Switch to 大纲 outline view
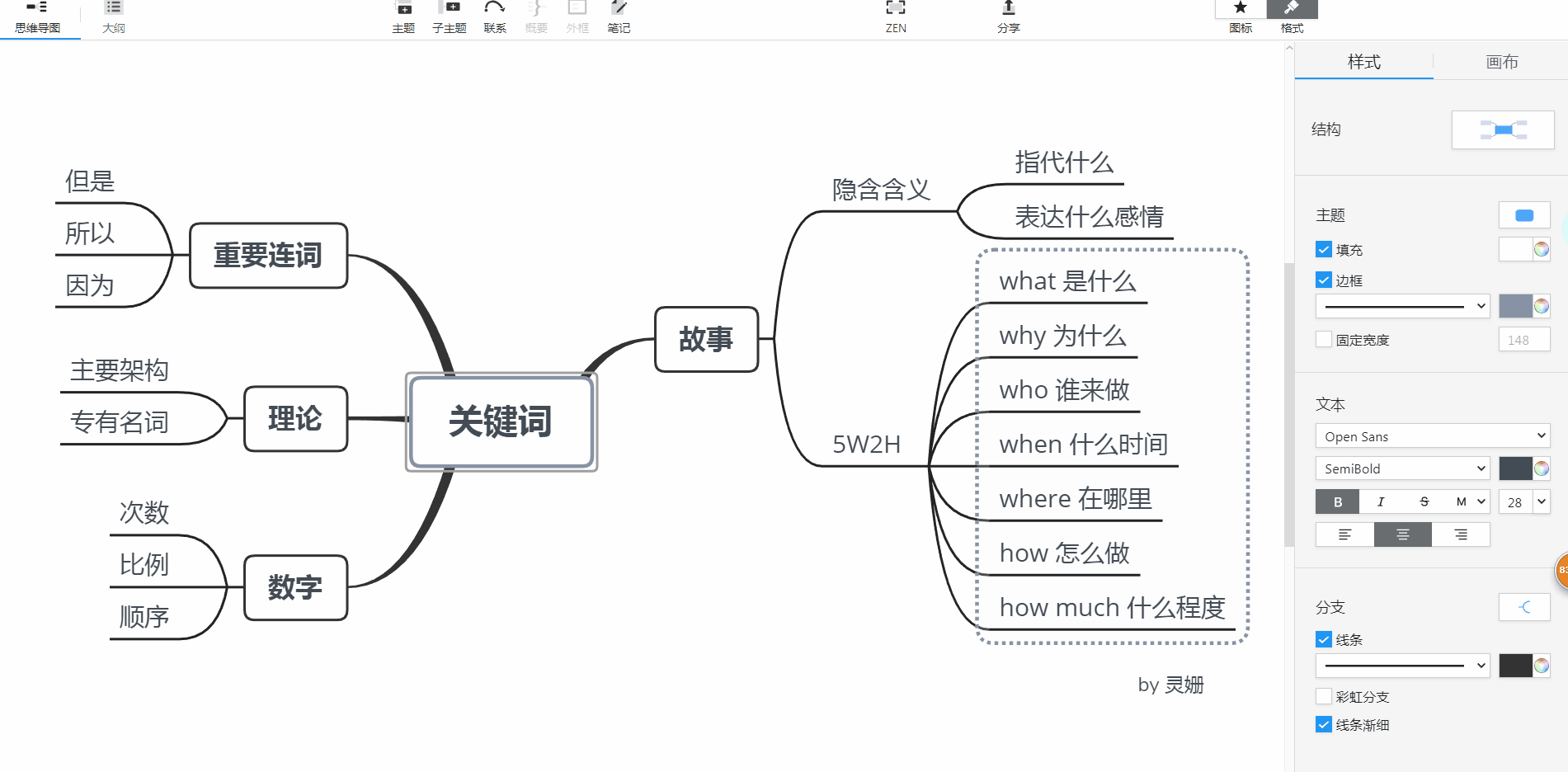1568x772 pixels. 114,18
